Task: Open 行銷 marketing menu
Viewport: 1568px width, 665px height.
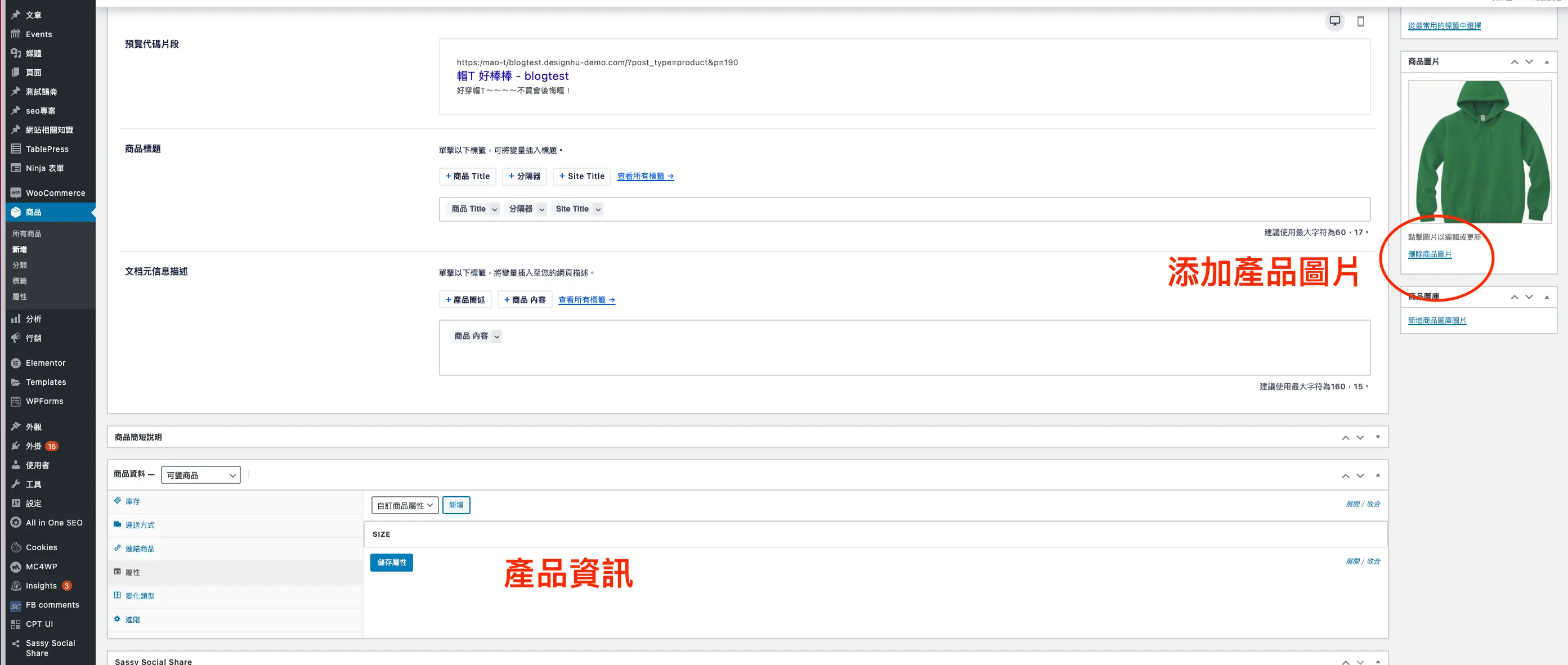Action: pyautogui.click(x=33, y=338)
